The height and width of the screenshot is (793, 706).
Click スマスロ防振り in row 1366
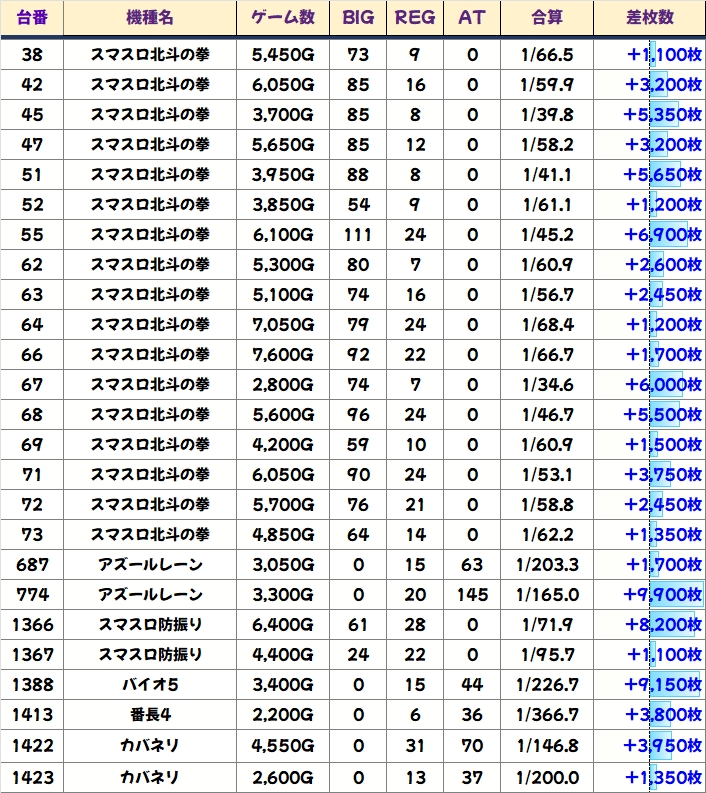150,625
